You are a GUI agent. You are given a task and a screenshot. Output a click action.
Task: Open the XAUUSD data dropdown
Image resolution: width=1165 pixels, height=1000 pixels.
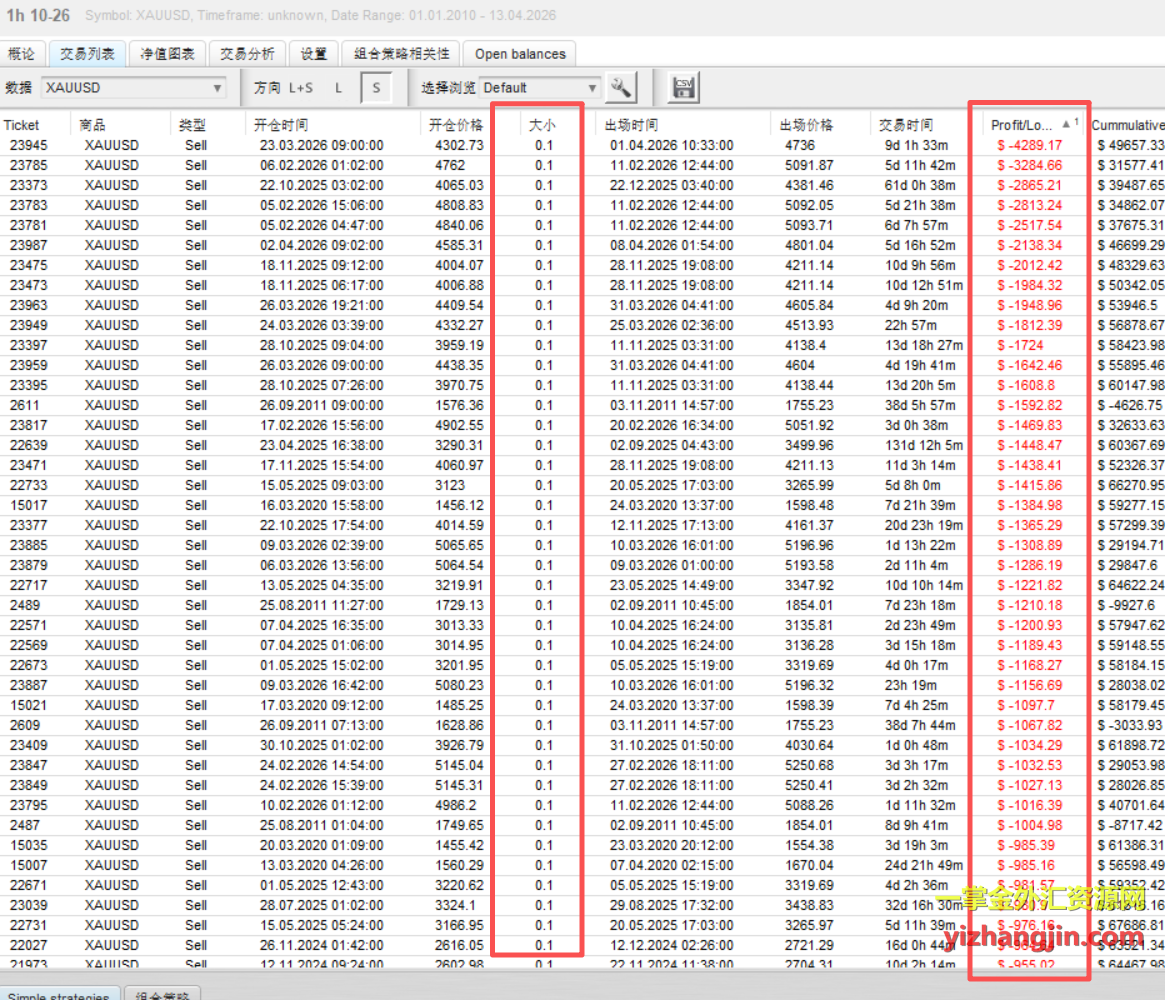coord(135,88)
